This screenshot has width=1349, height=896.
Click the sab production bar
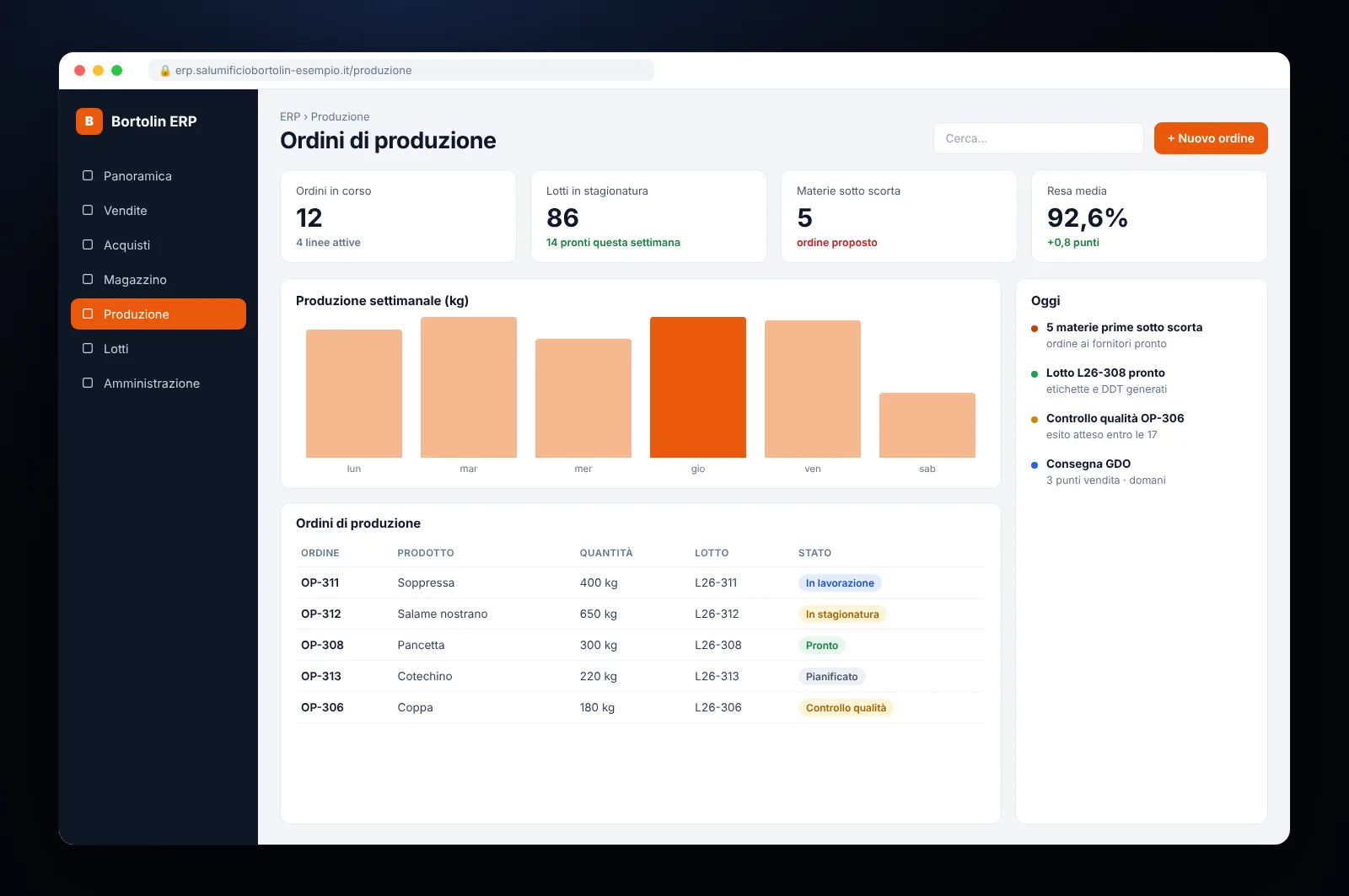927,426
